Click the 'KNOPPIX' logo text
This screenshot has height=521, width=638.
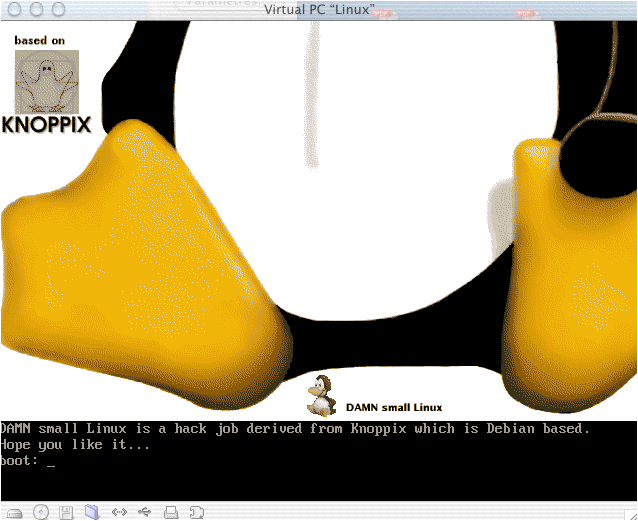[x=46, y=125]
